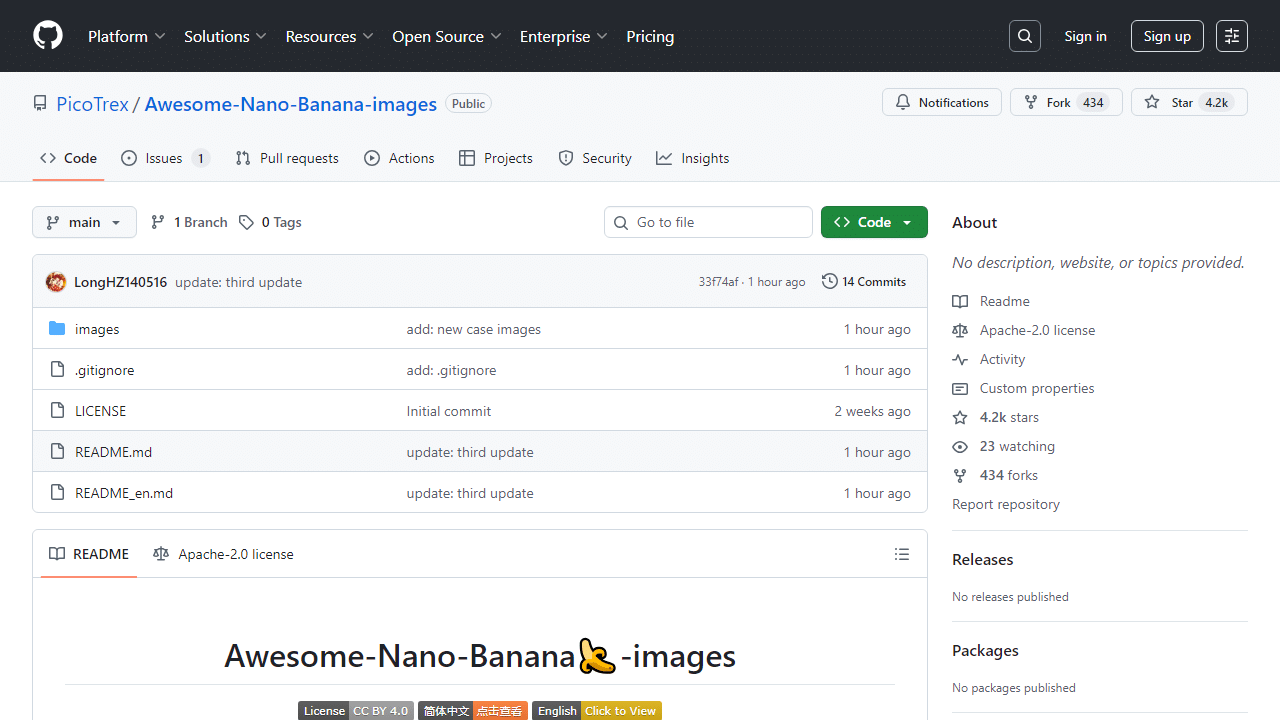Viewport: 1280px width, 720px height.
Task: View the 14 Commits history
Action: click(x=864, y=282)
